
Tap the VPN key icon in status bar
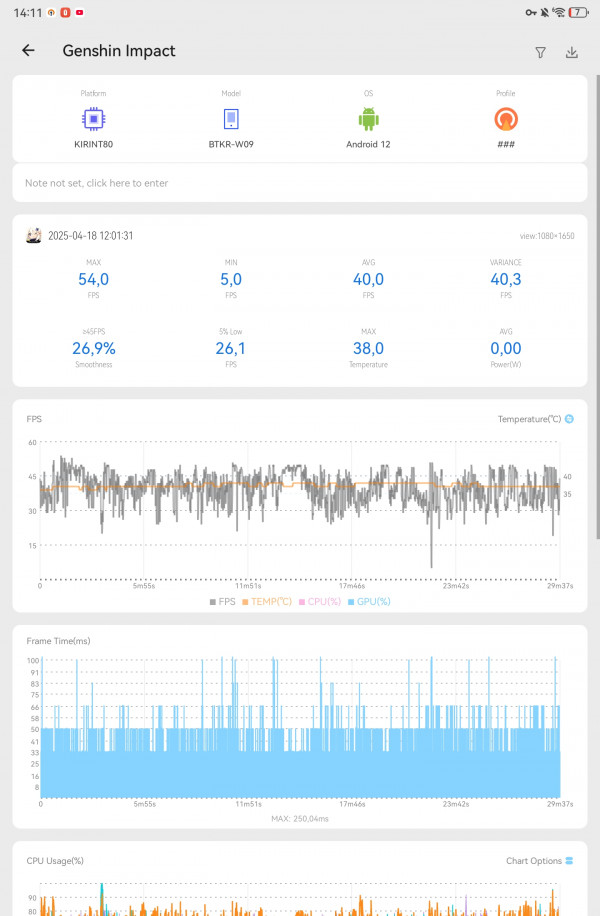point(530,12)
